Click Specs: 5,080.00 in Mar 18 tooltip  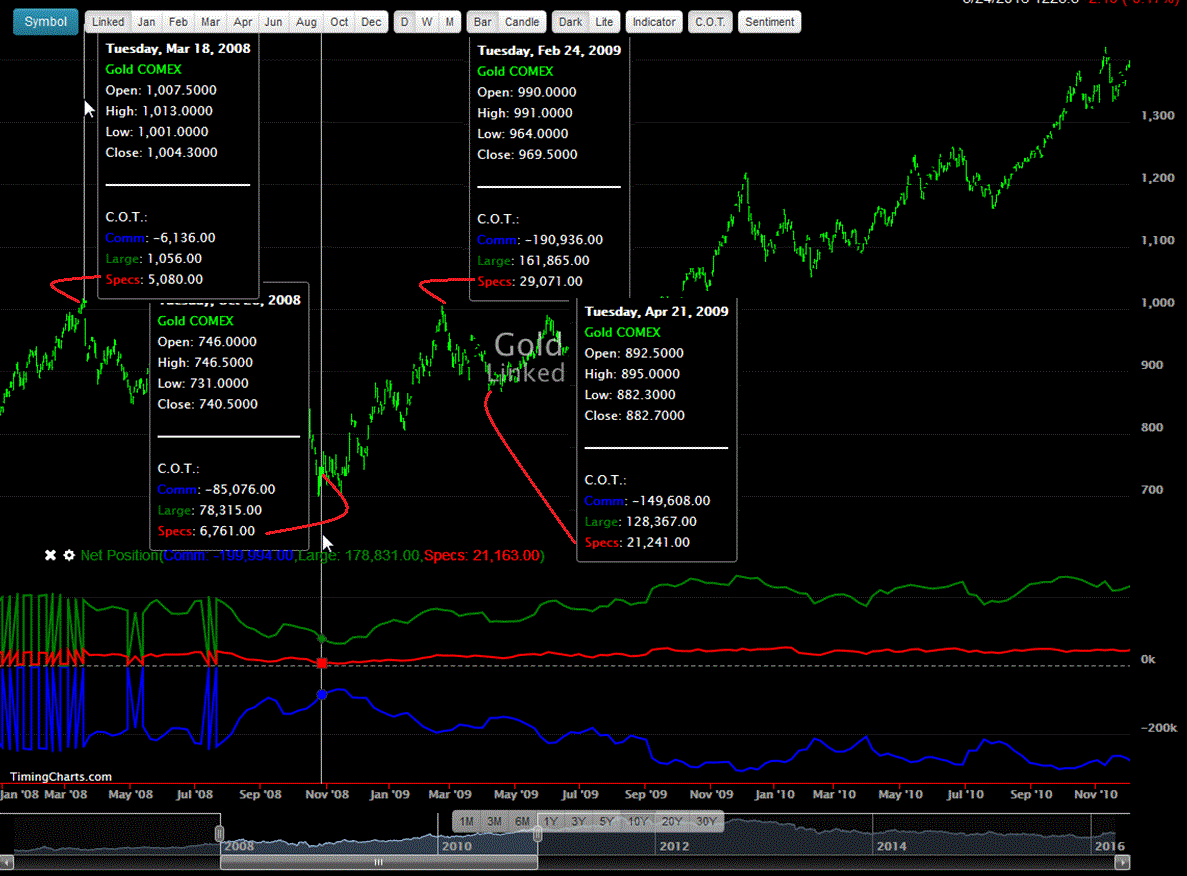point(154,279)
